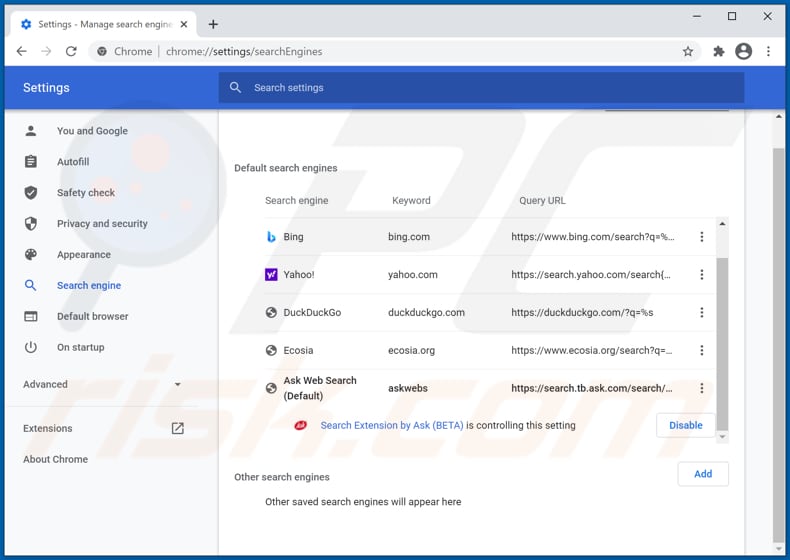Screen dimensions: 790x560
Task: Click the DuckDuckGo query URL
Action: coord(582,313)
